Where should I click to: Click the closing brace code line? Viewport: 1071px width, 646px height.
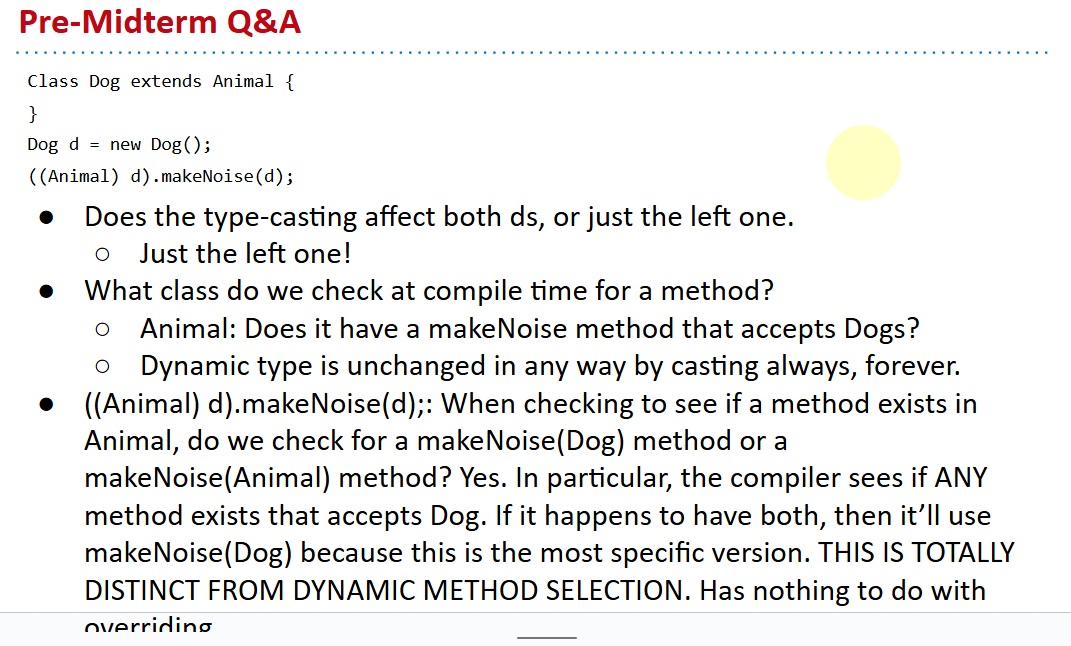tap(32, 113)
